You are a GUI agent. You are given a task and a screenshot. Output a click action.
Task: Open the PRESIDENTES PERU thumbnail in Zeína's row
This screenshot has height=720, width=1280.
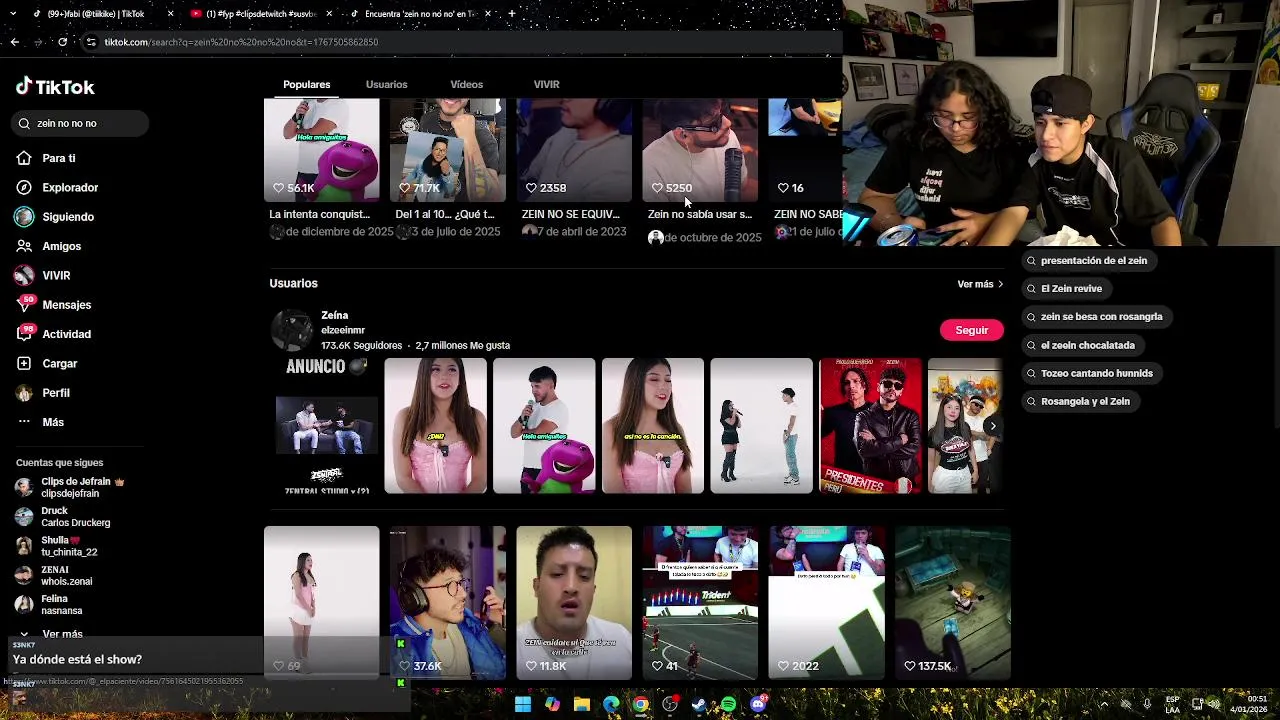(870, 426)
